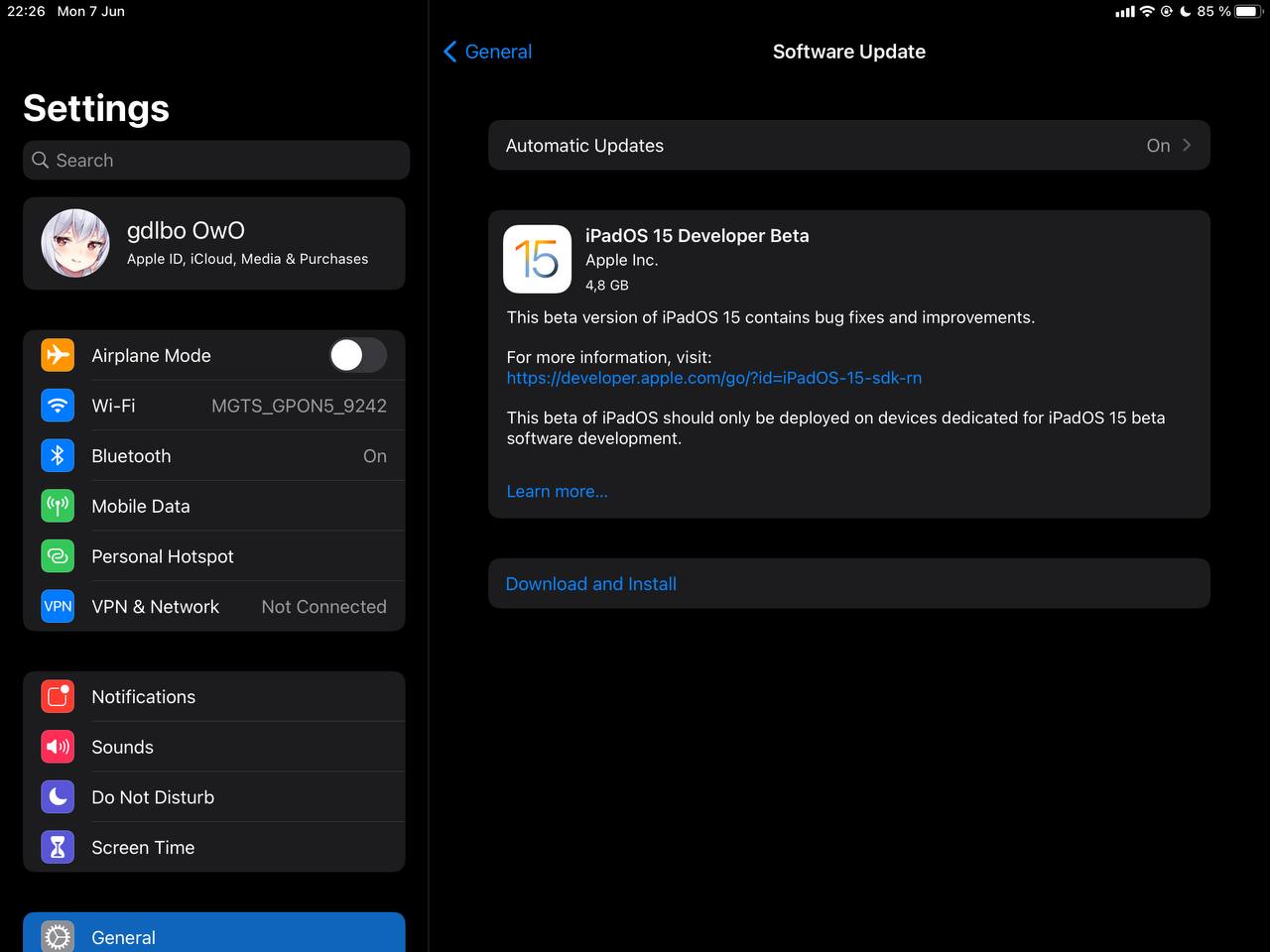The height and width of the screenshot is (952, 1270).
Task: Open Automatic Updates row
Action: (849, 145)
